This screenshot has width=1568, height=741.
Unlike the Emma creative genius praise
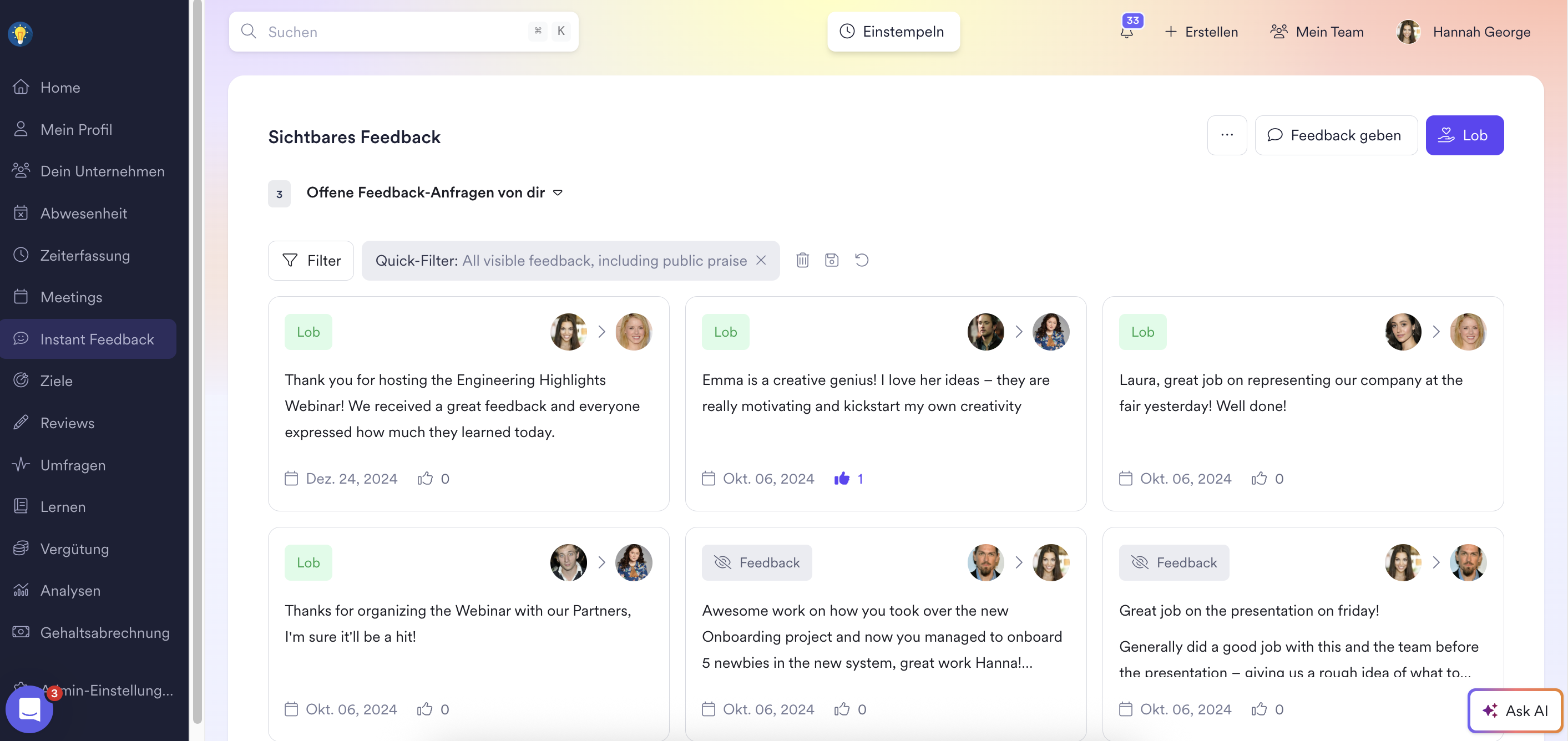pos(842,479)
